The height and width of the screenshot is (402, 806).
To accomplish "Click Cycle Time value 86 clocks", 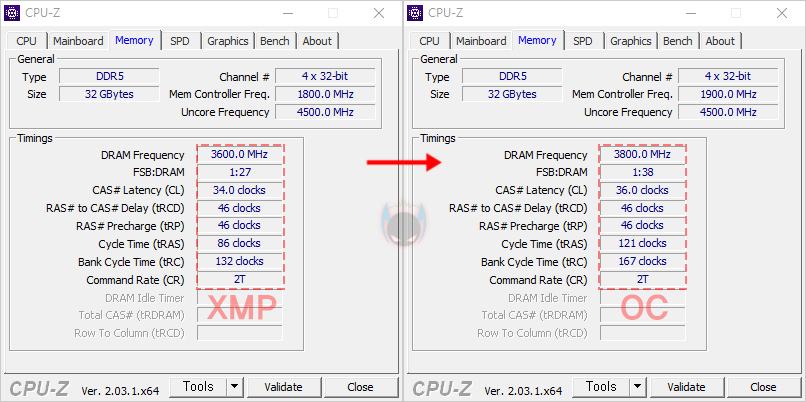I will 240,243.
